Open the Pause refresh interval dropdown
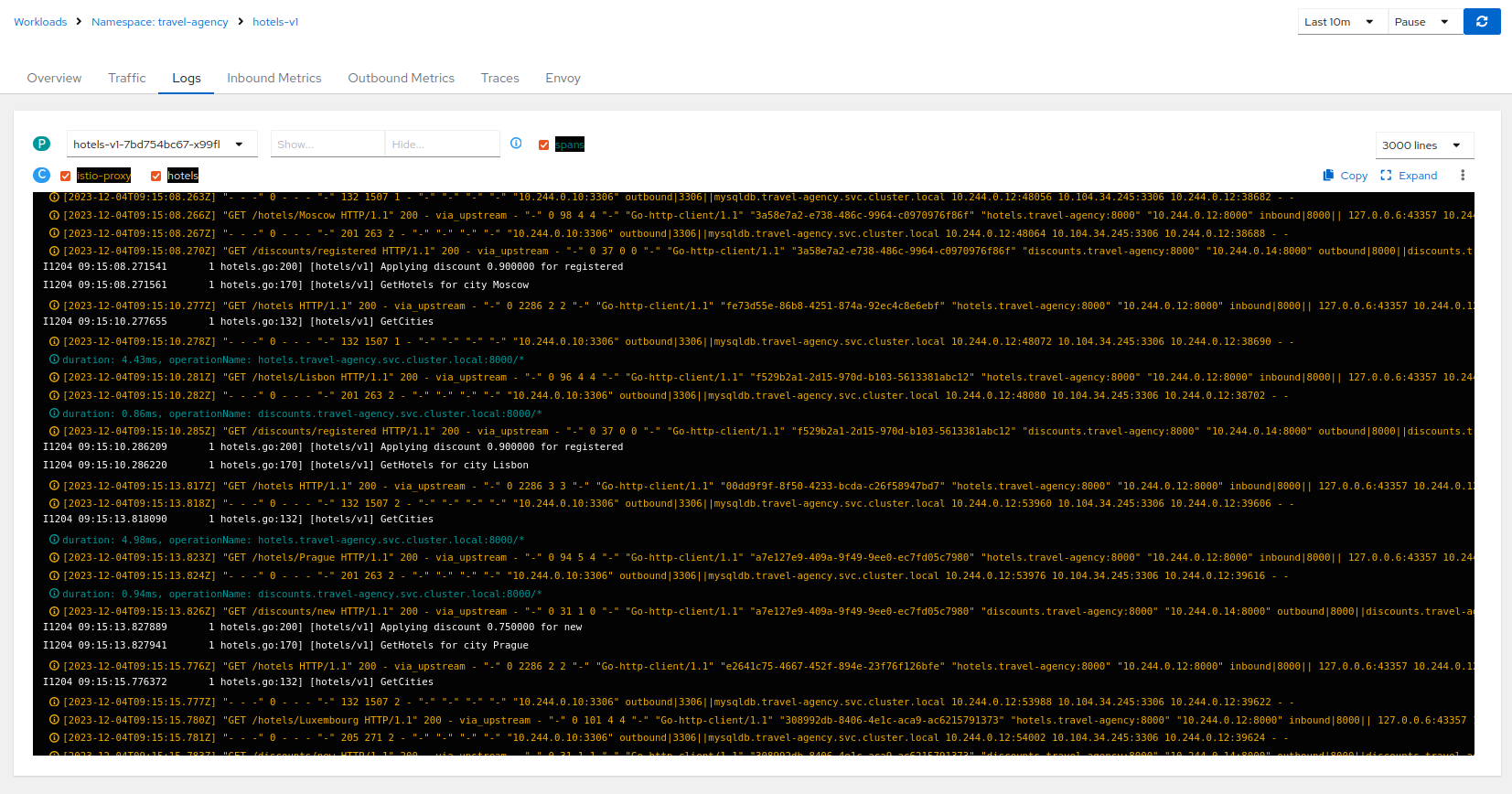This screenshot has height=794, width=1512. [1422, 22]
